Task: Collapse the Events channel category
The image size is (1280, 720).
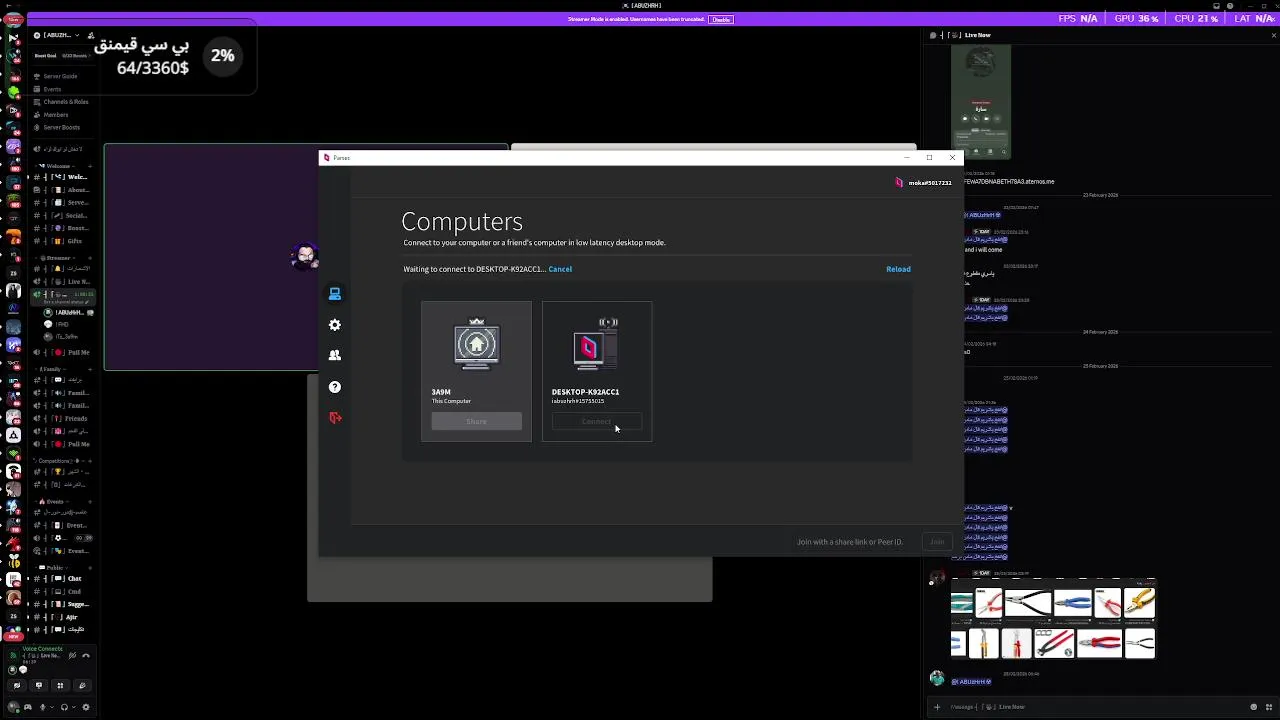Action: pyautogui.click(x=52, y=502)
